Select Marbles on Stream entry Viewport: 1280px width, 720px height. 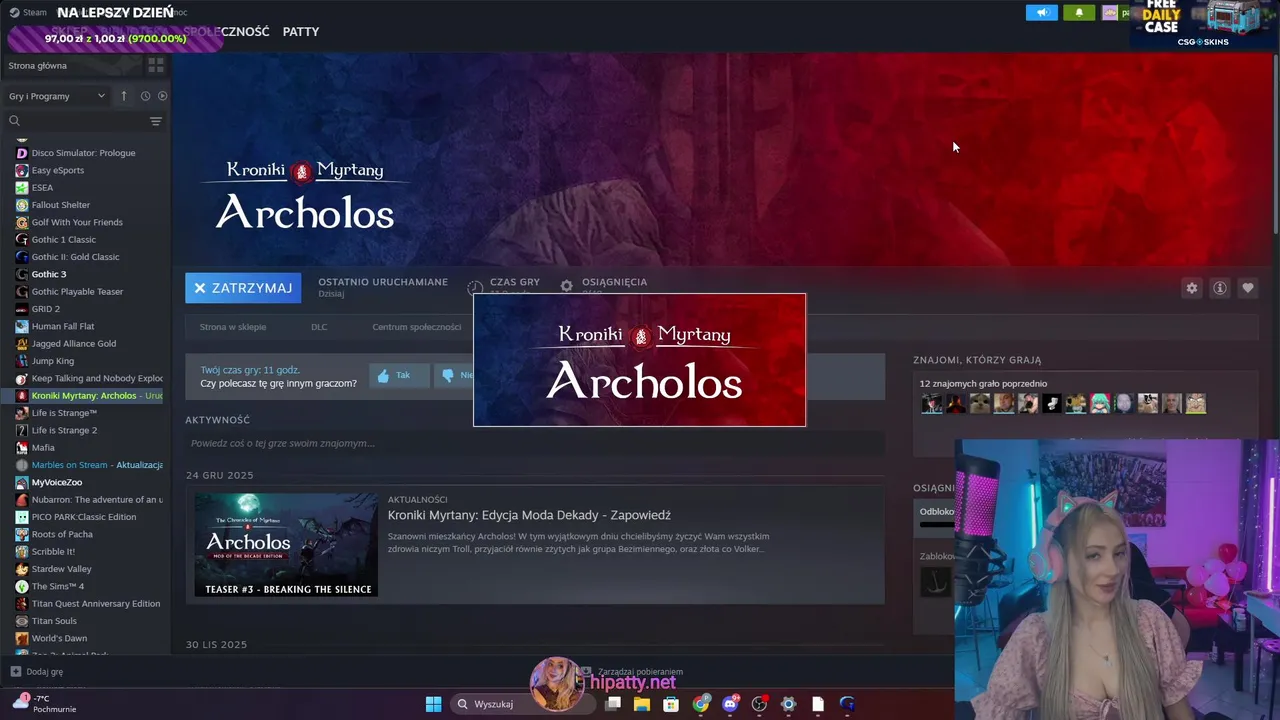point(97,465)
